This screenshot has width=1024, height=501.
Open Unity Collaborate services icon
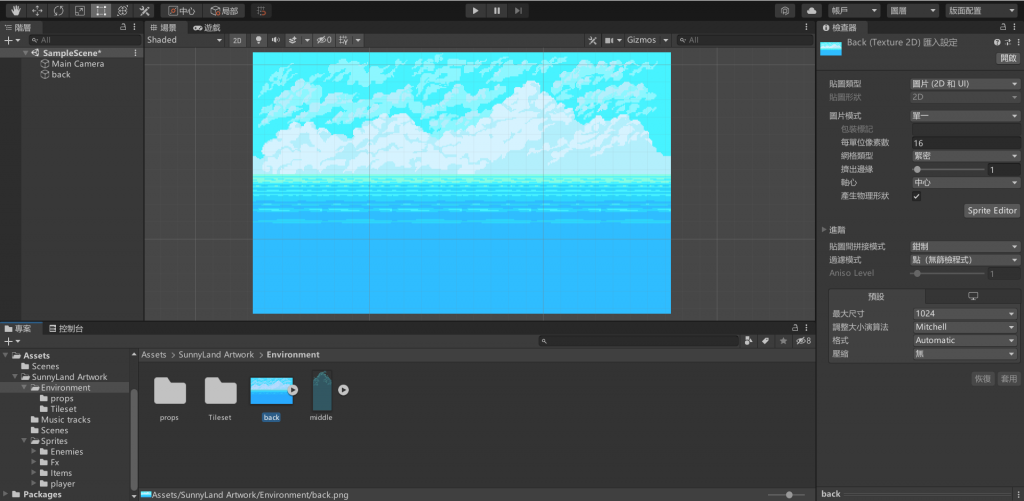[x=785, y=10]
